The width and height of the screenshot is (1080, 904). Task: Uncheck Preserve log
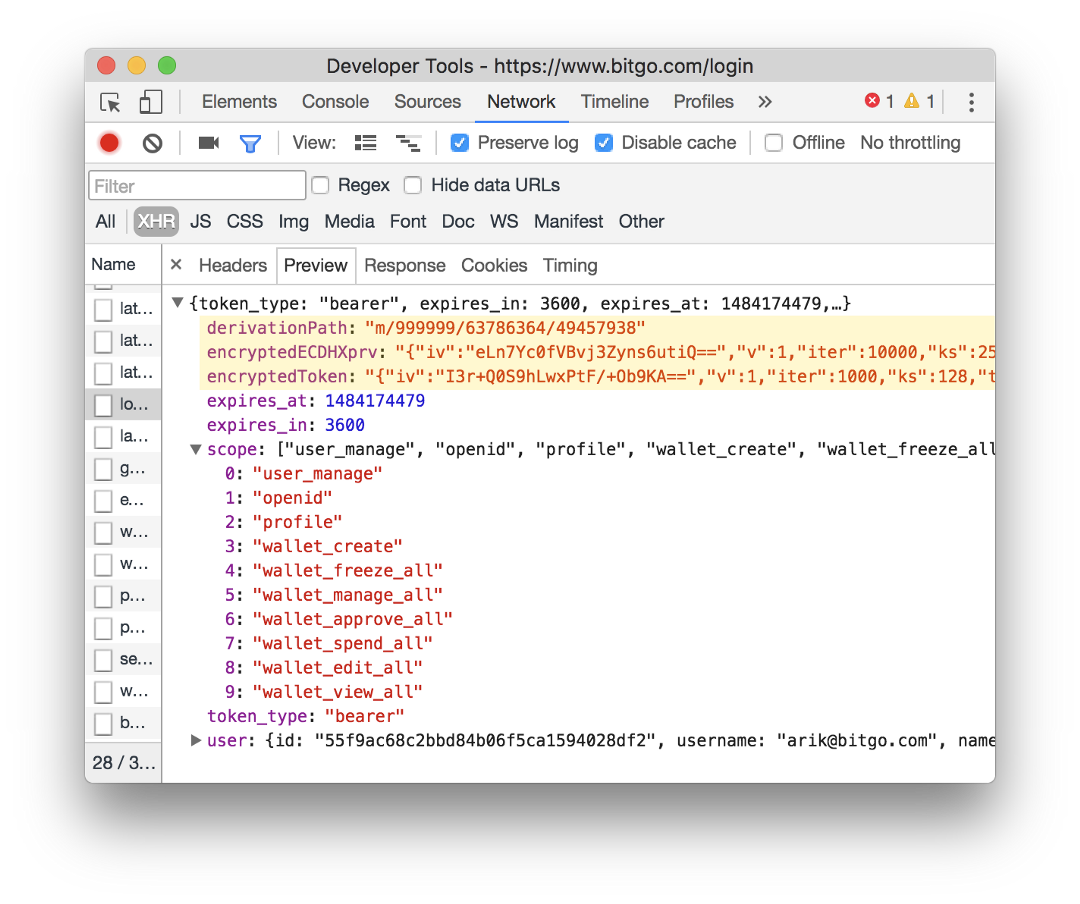pos(459,143)
